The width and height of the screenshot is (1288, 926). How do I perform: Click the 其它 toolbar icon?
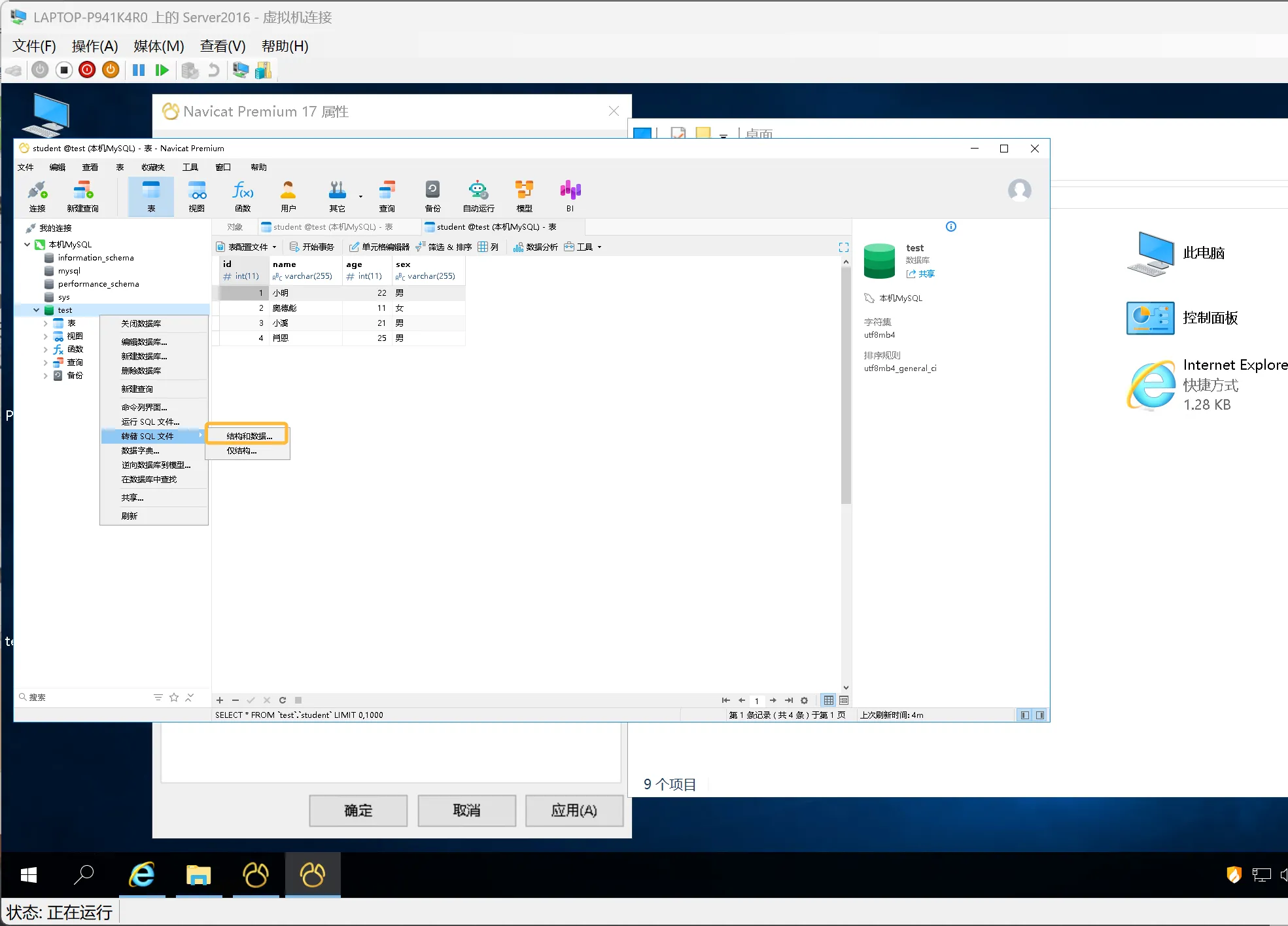pyautogui.click(x=337, y=196)
